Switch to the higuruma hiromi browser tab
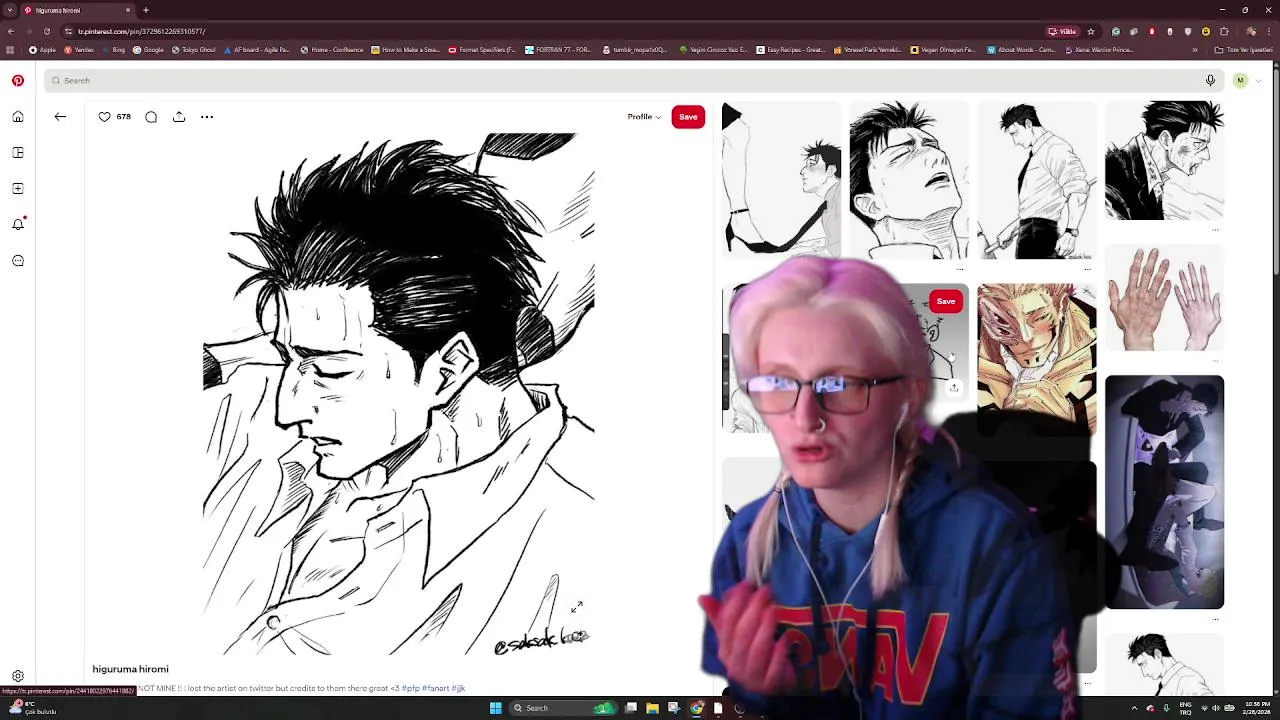The image size is (1280, 720). pyautogui.click(x=78, y=10)
